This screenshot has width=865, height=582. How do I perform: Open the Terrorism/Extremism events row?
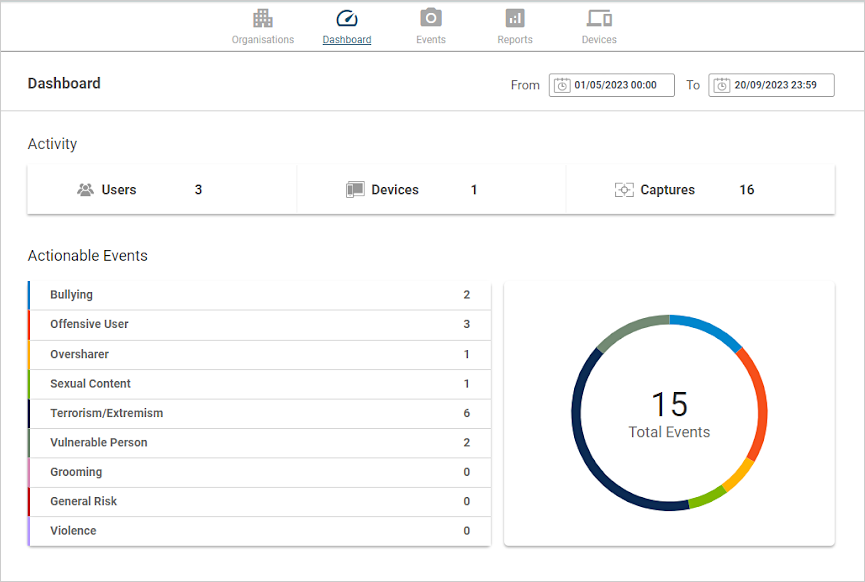259,413
